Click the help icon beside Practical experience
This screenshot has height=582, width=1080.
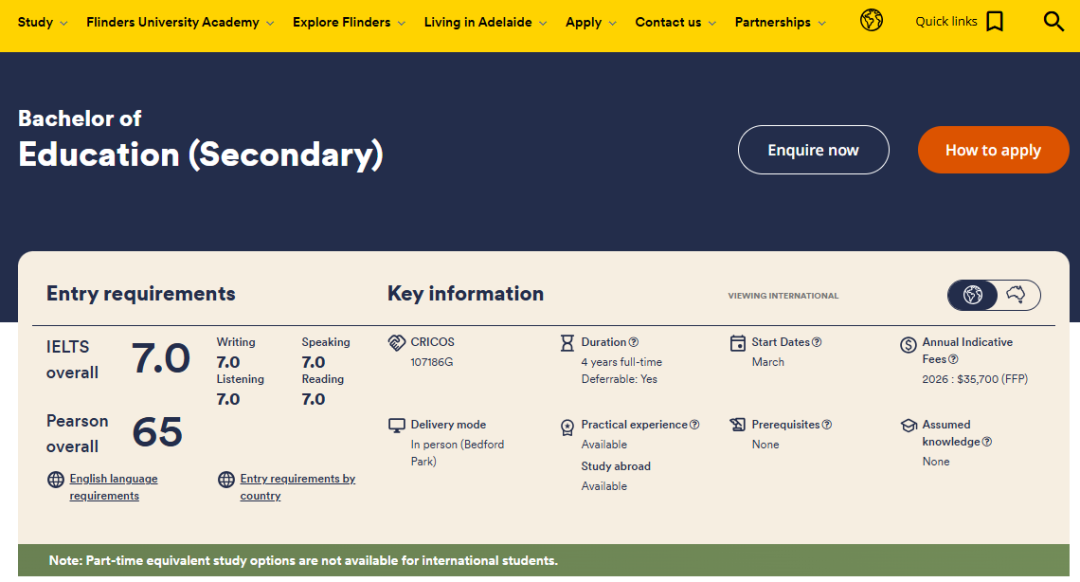click(x=694, y=425)
